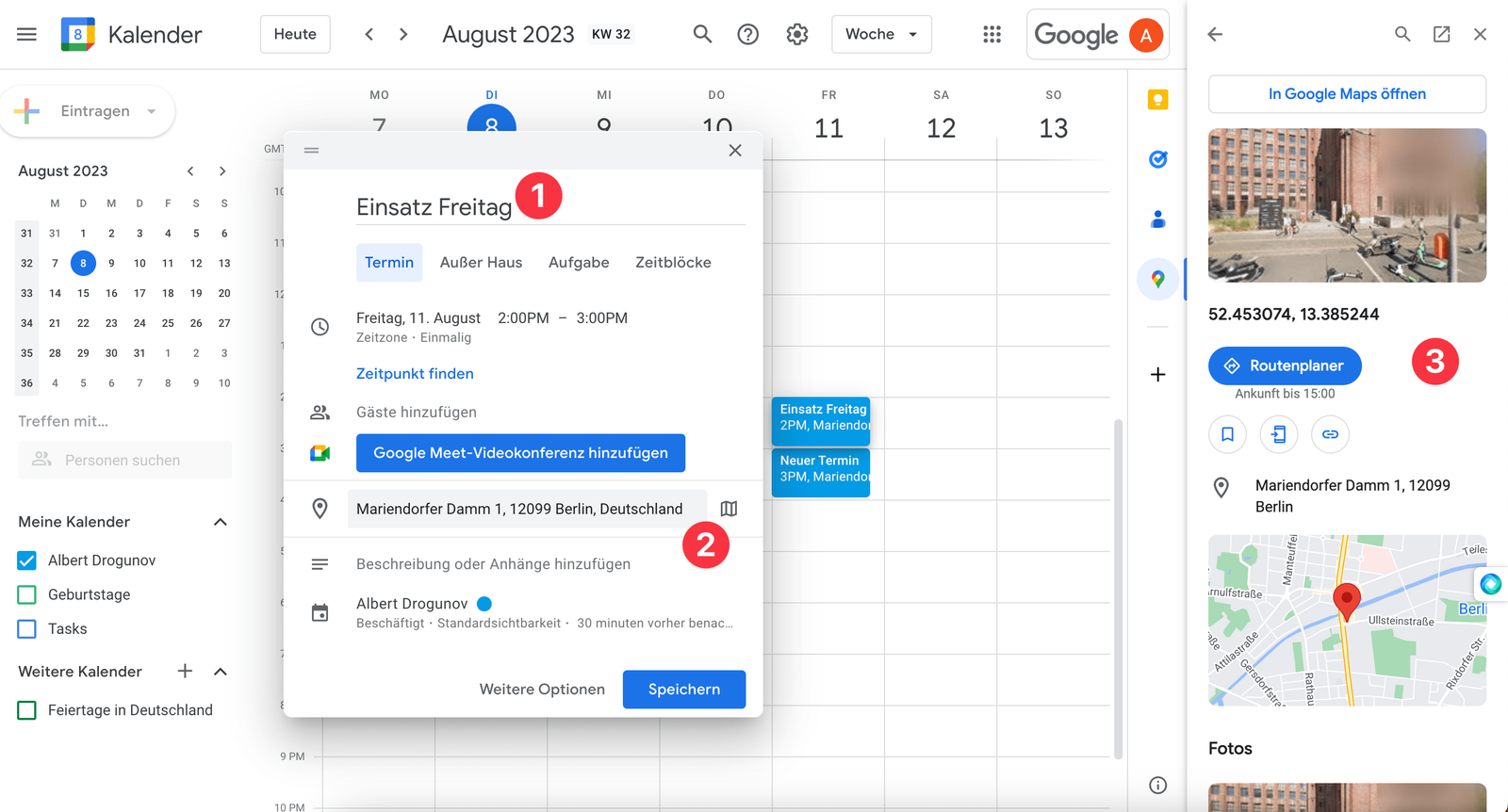Open calendar search magnifier
This screenshot has height=812, width=1508.
[x=702, y=35]
